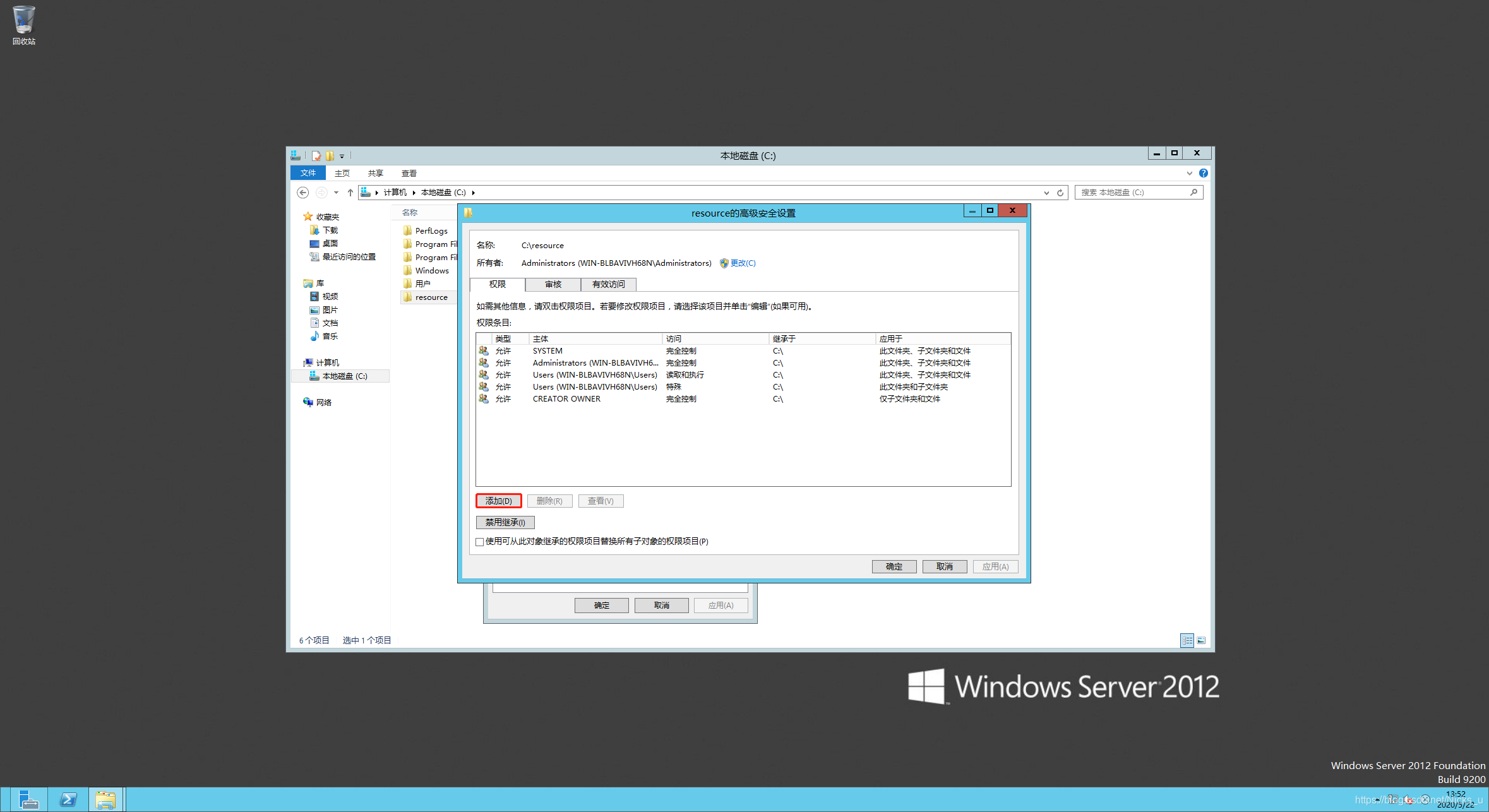1489x812 pixels.
Task: Click the Explorer back arrow
Action: click(x=303, y=193)
